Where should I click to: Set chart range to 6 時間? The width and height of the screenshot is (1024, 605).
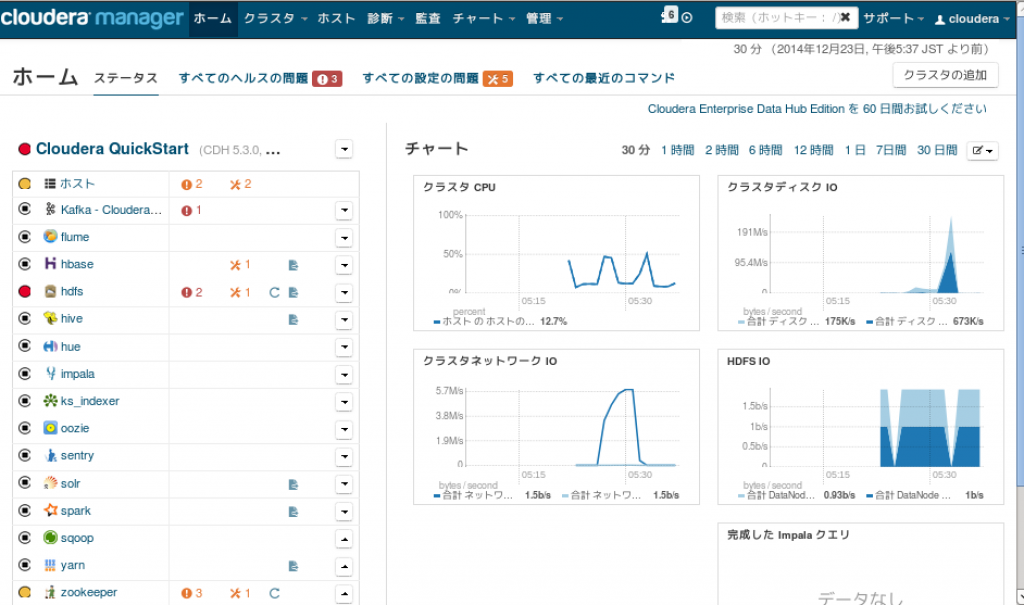coord(765,150)
